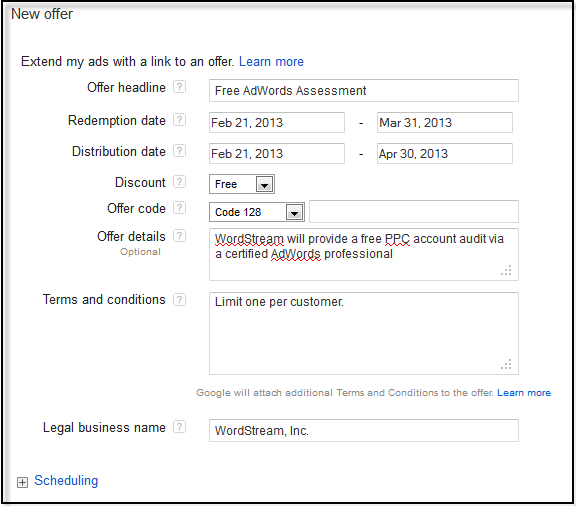576x506 pixels.
Task: Click the Scheduling link
Action: point(66,481)
